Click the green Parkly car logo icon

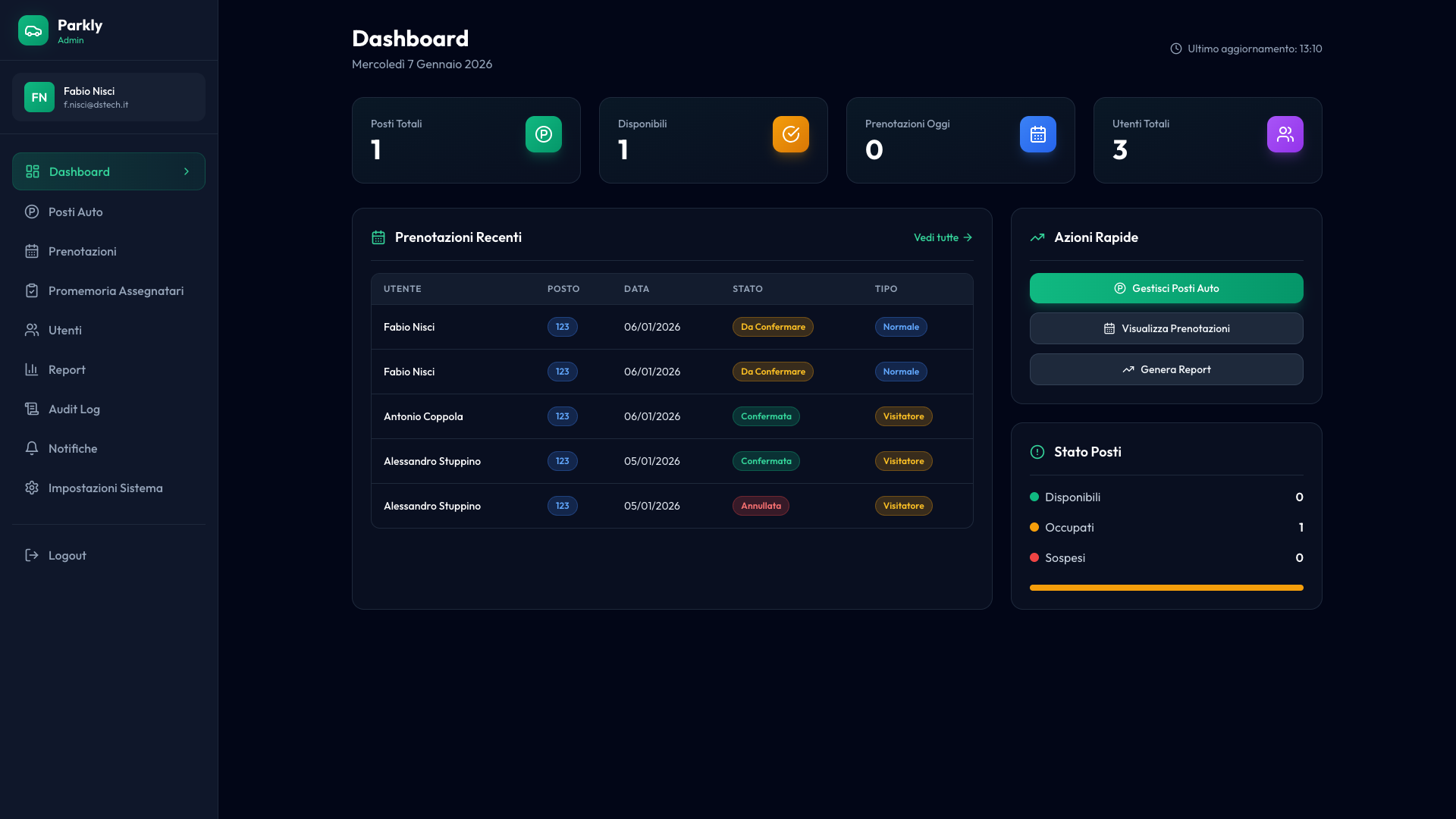(x=33, y=31)
